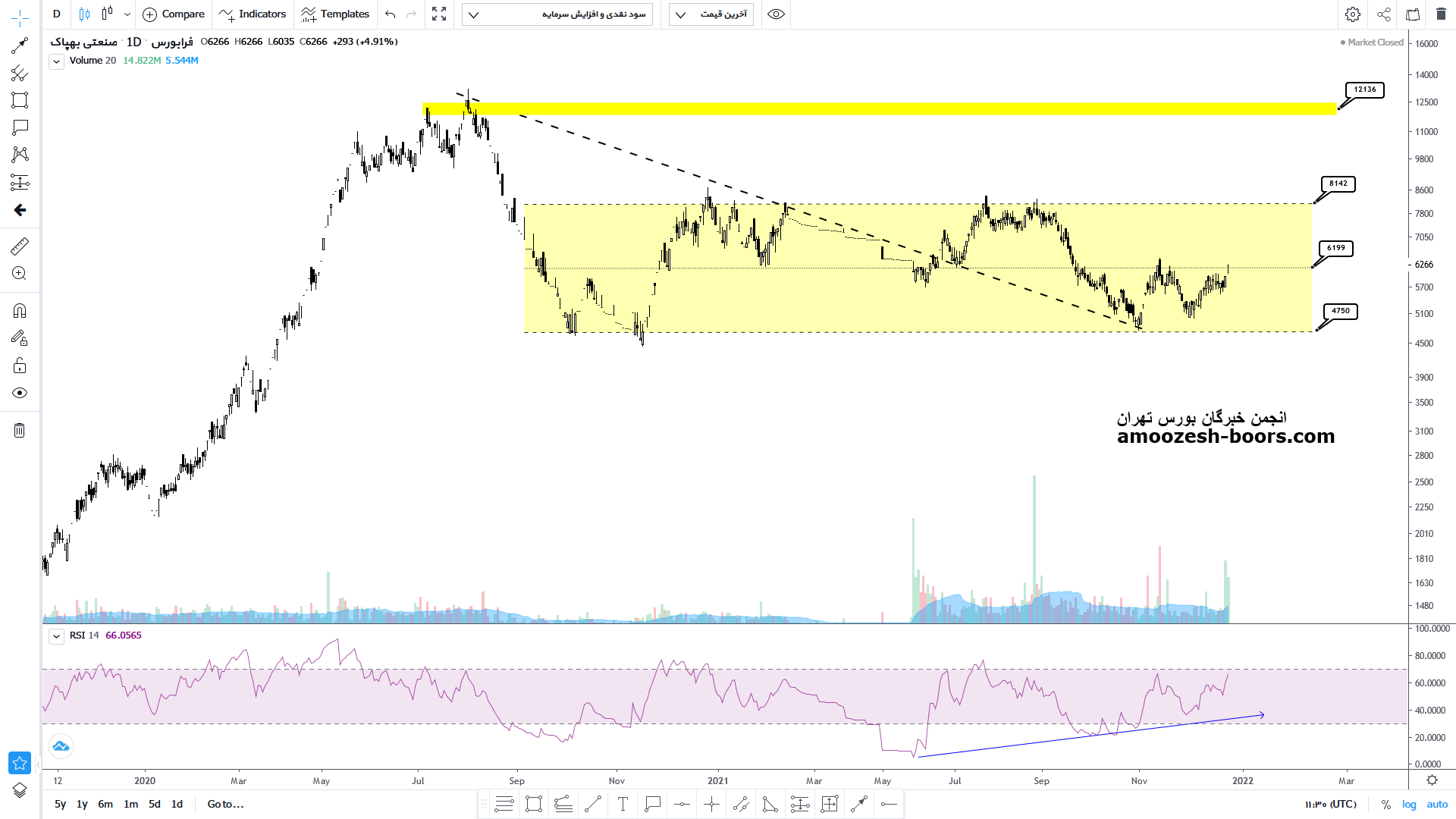
Task: Enter fullscreen mode
Action: point(439,14)
